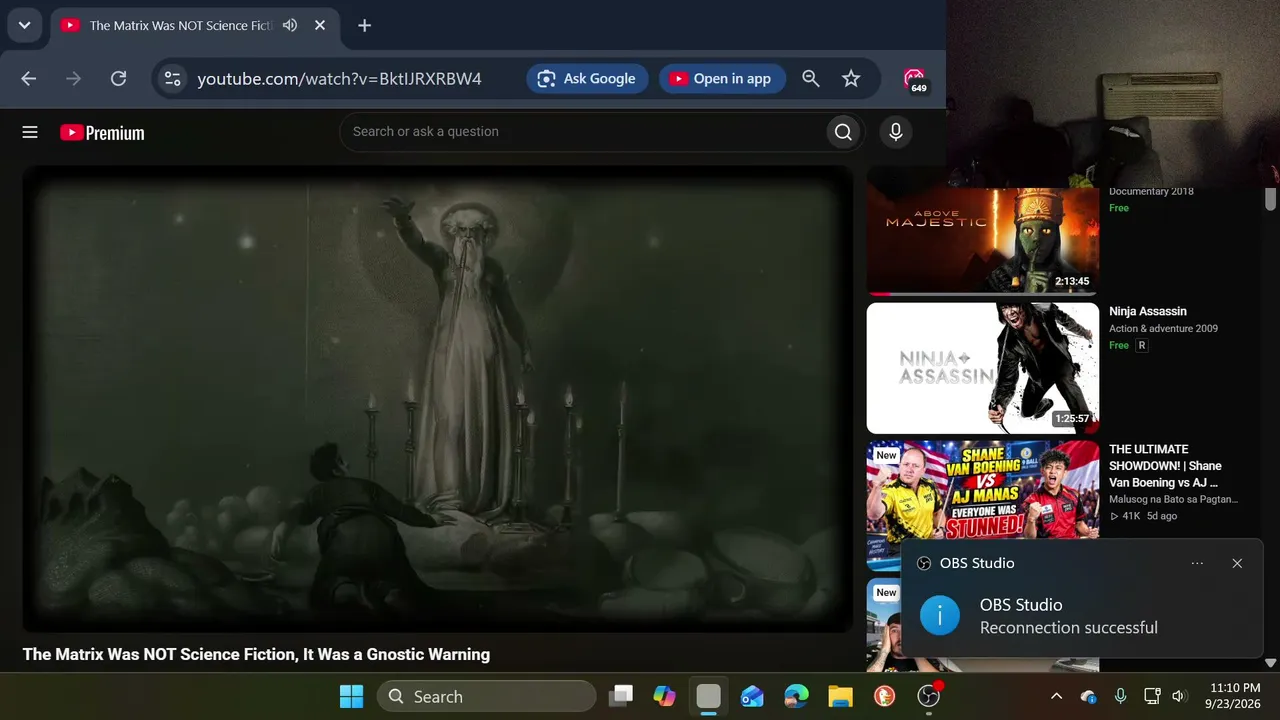The height and width of the screenshot is (720, 1280).
Task: Click the OBS "Reconnection successful" message
Action: pyautogui.click(x=1068, y=628)
